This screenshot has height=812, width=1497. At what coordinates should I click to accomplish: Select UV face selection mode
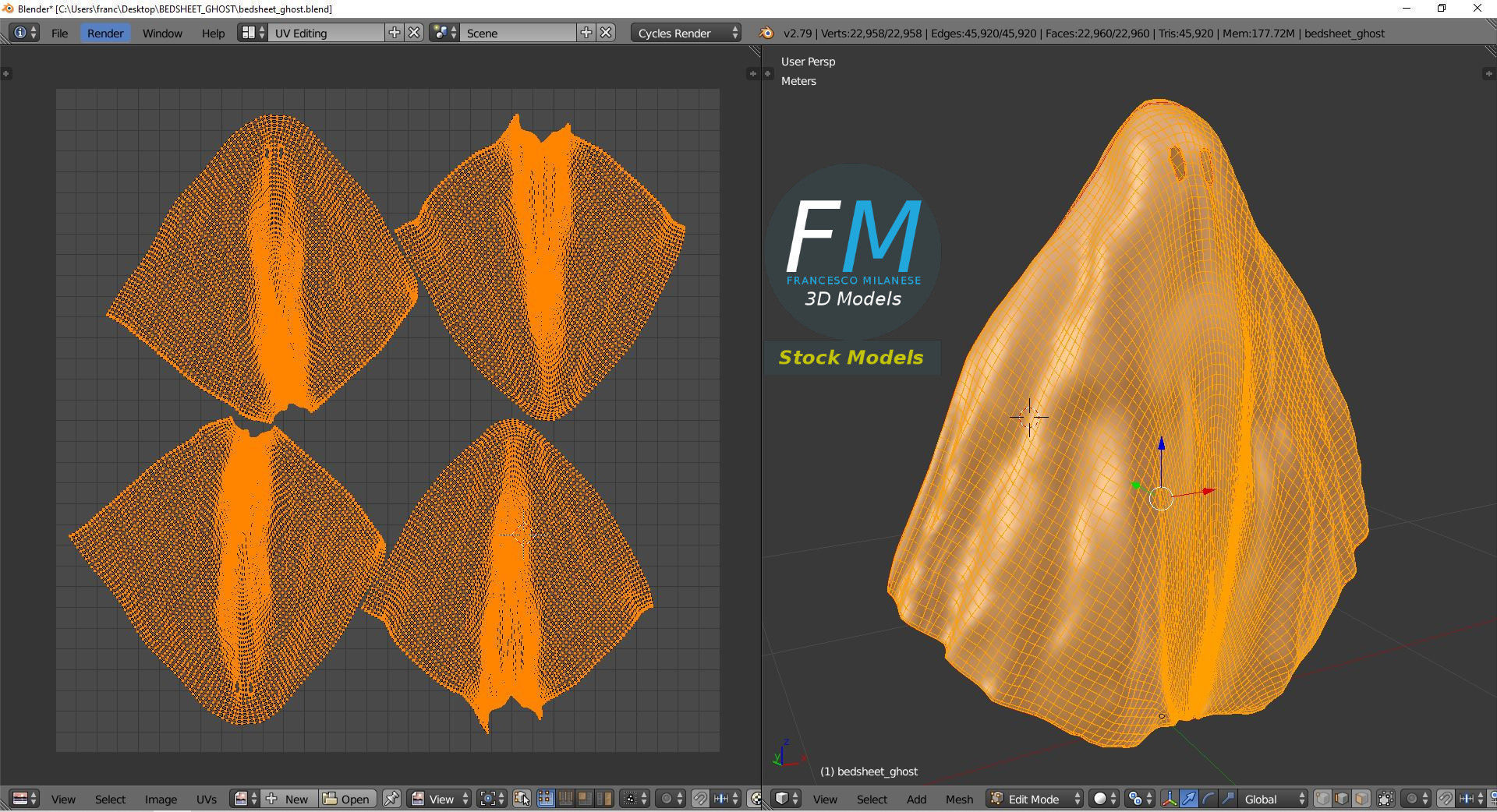point(584,799)
